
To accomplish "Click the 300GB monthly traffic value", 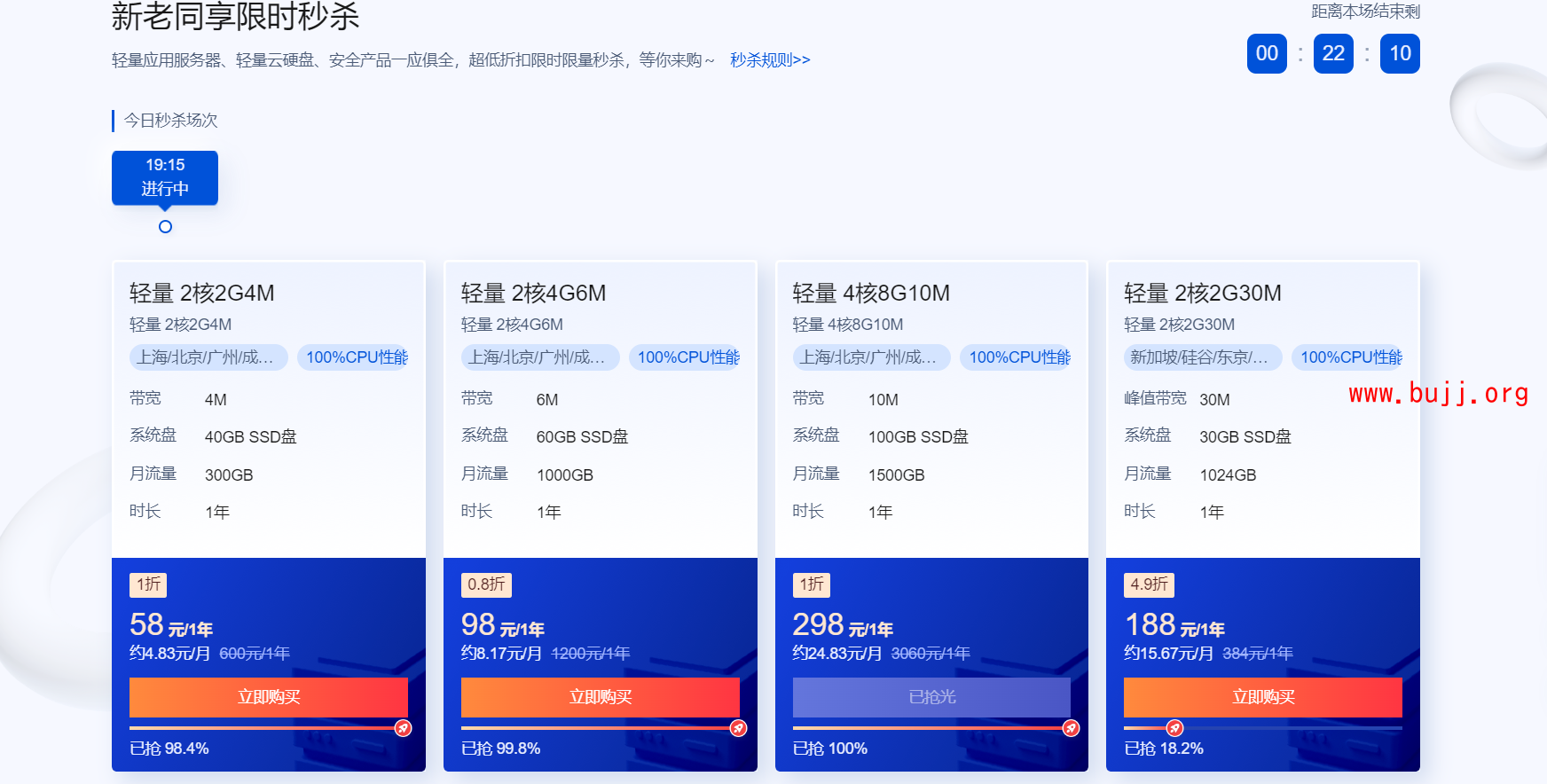I will pyautogui.click(x=229, y=475).
